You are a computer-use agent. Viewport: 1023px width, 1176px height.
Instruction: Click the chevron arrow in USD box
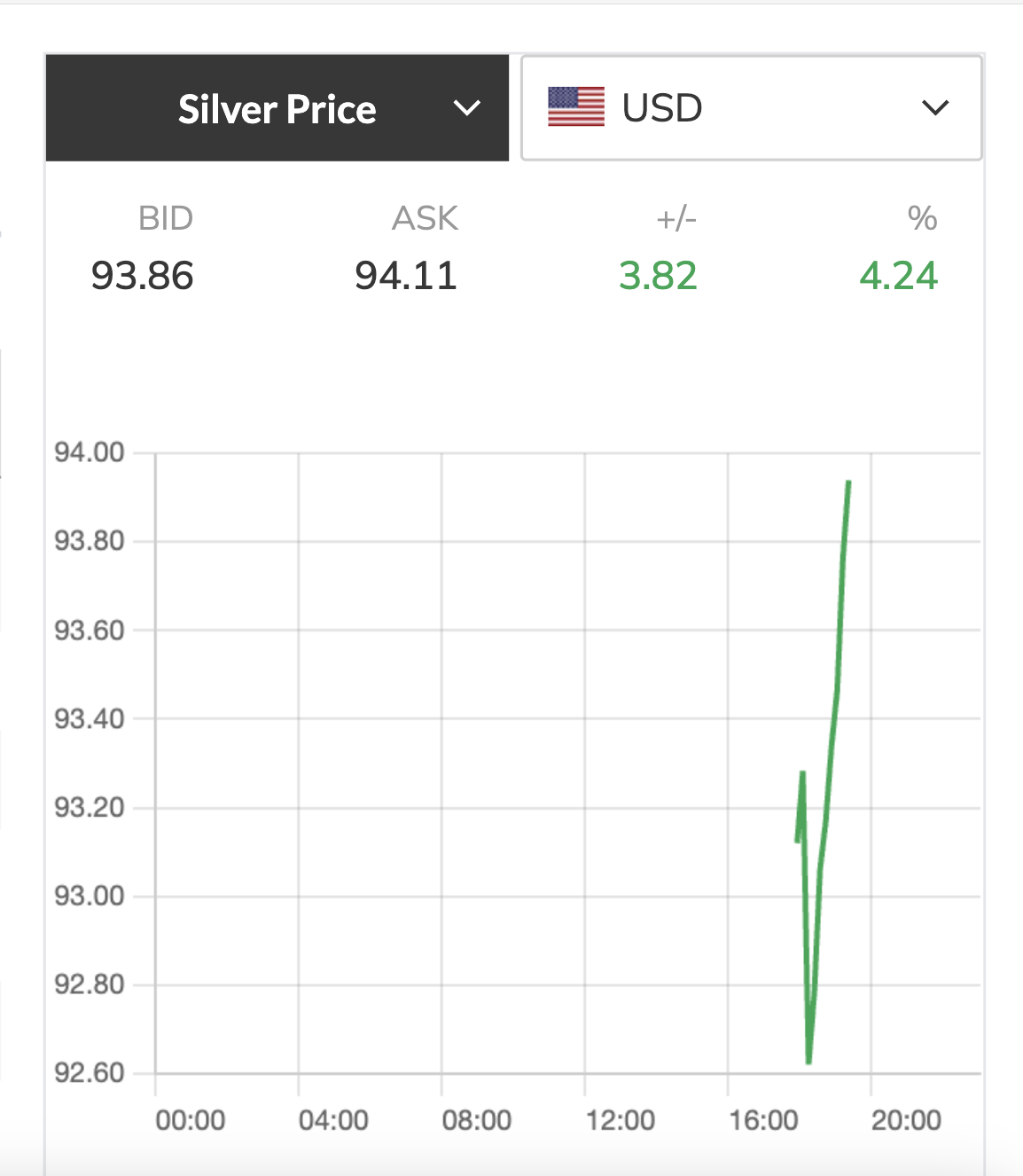934,108
